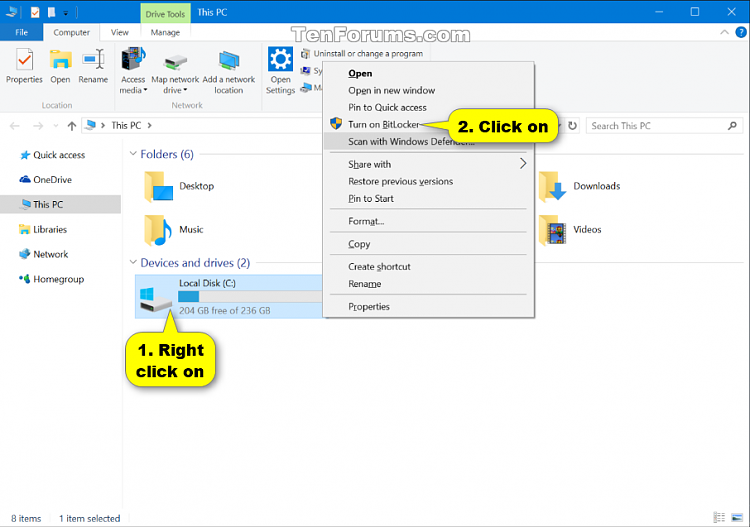This screenshot has width=750, height=527.
Task: Collapse the Devices and drives (2) group
Action: coord(133,262)
